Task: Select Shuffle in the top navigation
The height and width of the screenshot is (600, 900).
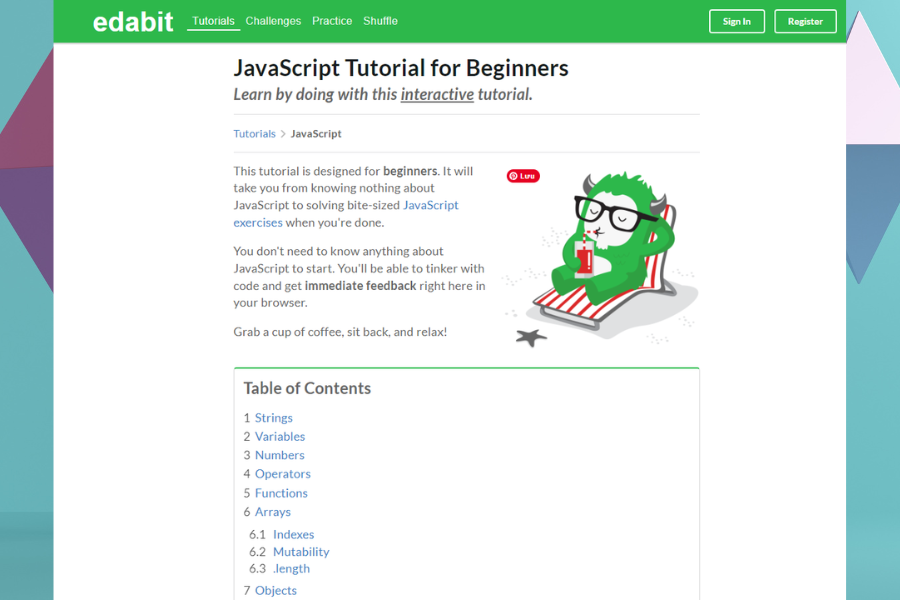Action: (380, 21)
